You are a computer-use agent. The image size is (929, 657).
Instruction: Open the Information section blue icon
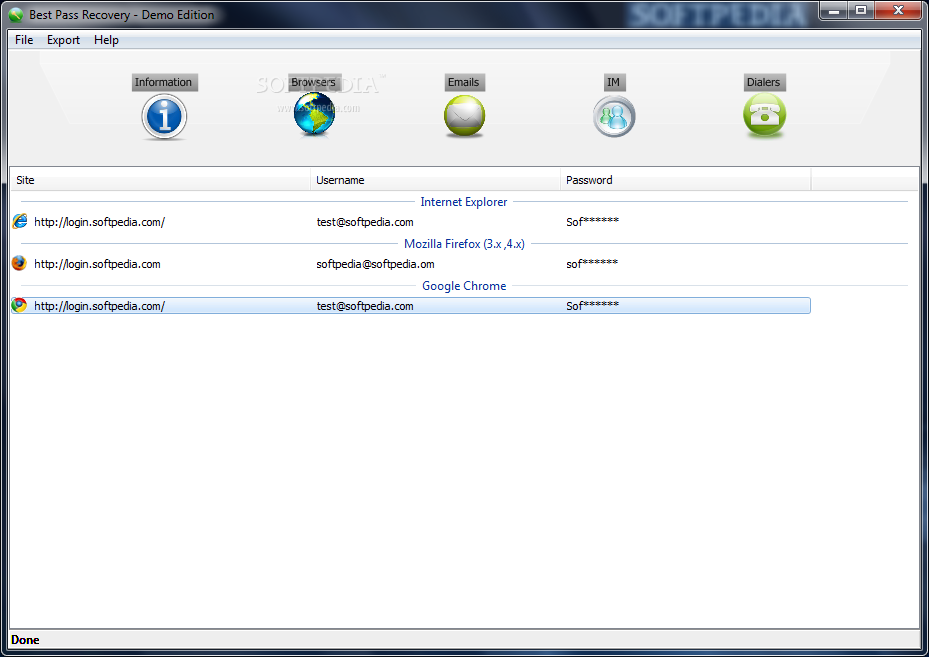(164, 116)
